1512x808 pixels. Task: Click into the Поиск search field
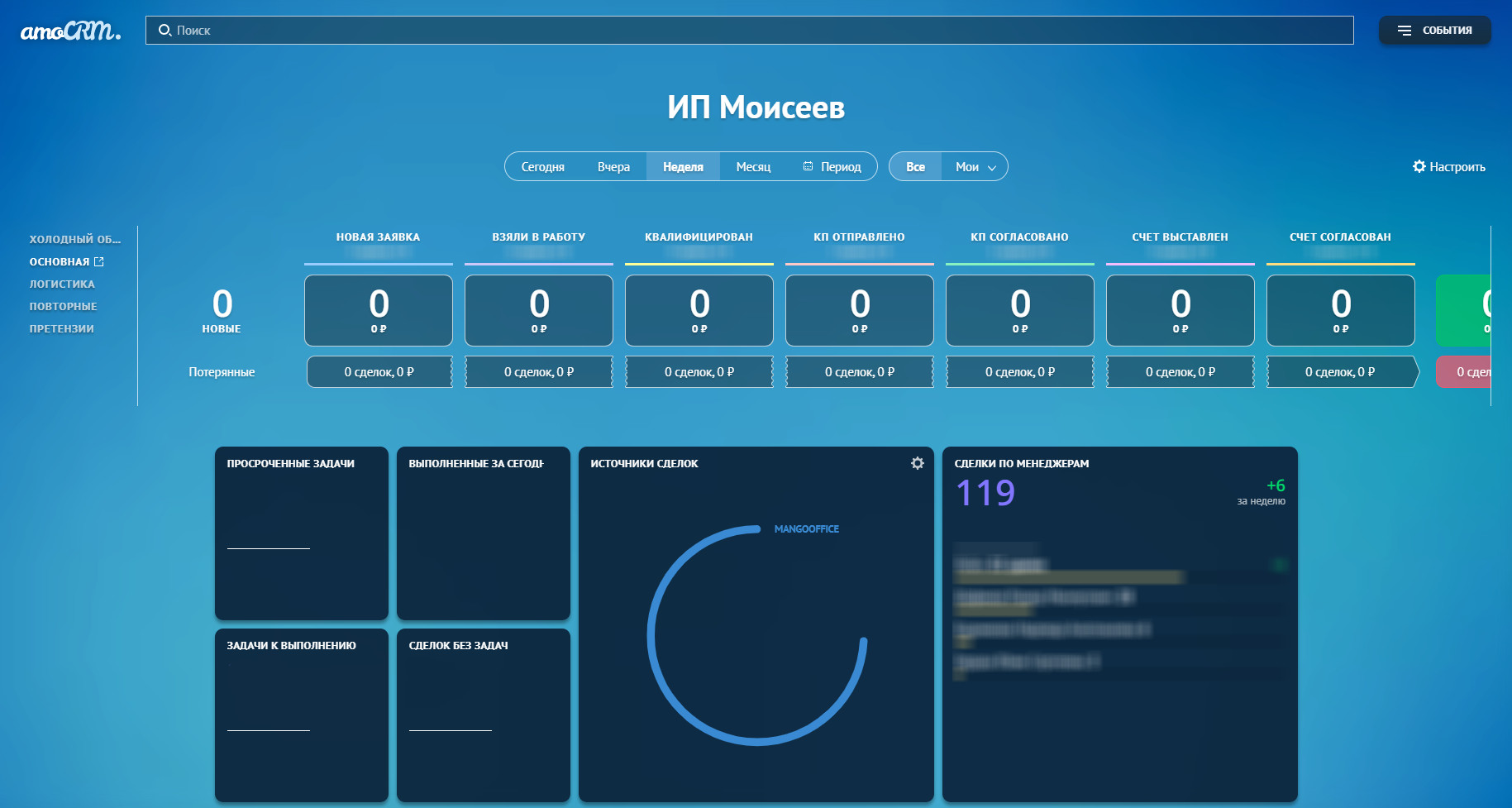pyautogui.click(x=744, y=31)
